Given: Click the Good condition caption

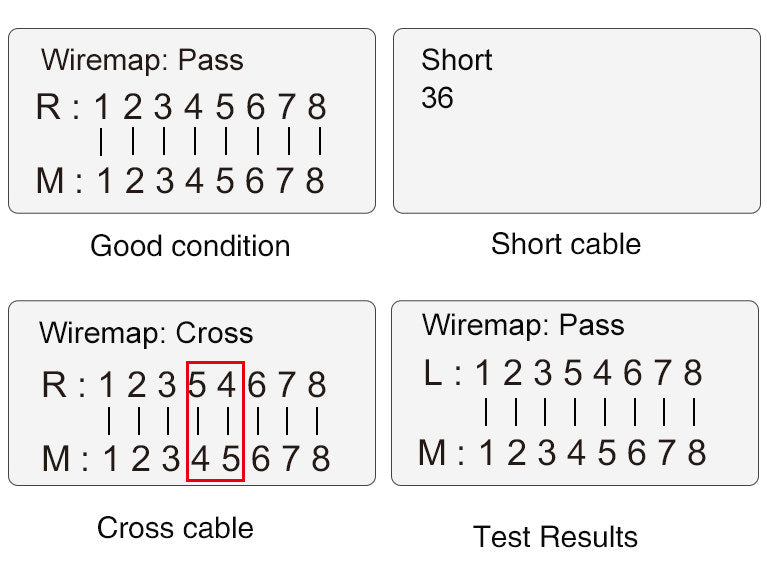Looking at the screenshot, I should (x=190, y=246).
